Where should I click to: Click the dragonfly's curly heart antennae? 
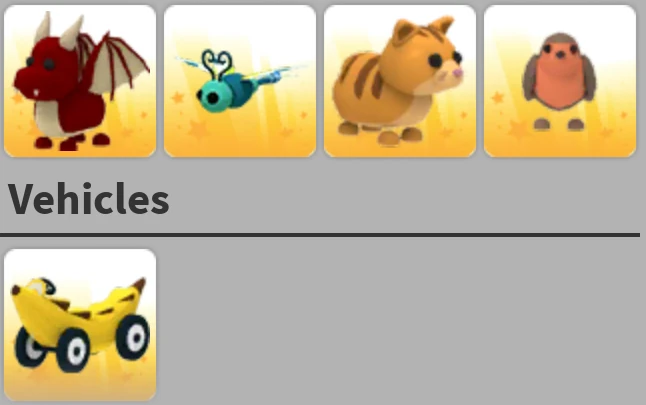click(217, 63)
